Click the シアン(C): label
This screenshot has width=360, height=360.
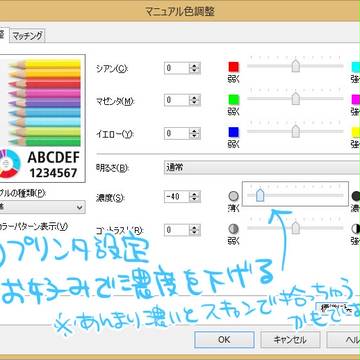click(112, 69)
